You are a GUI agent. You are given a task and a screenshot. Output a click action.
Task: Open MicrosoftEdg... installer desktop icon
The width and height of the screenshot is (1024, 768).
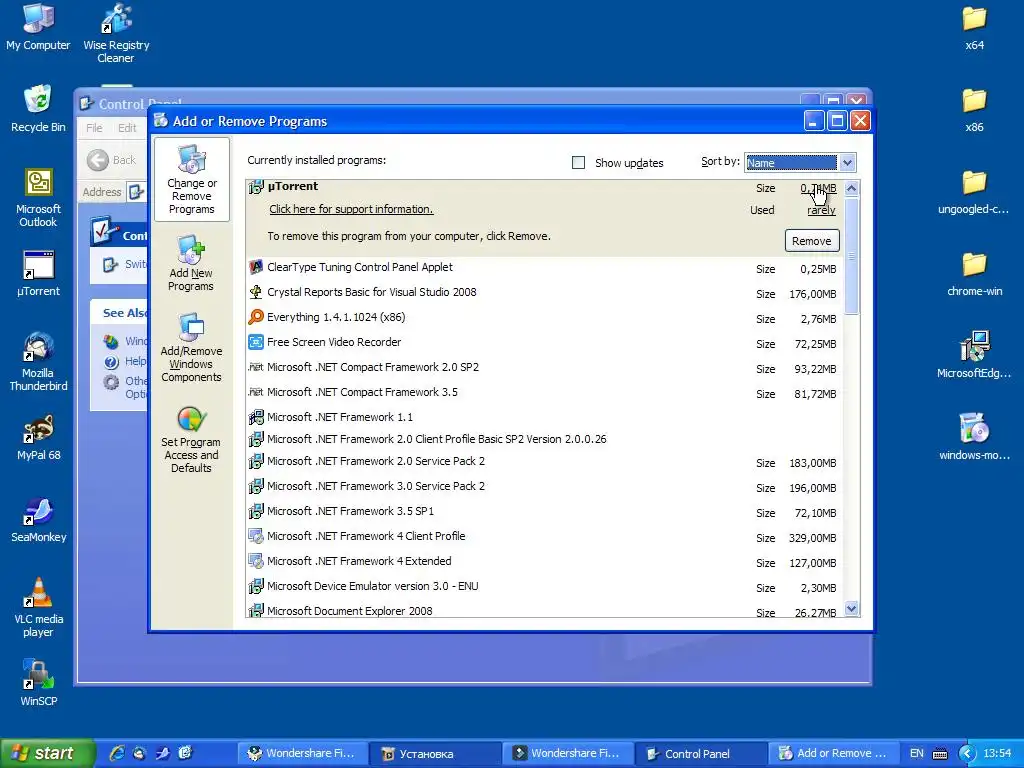(x=974, y=355)
